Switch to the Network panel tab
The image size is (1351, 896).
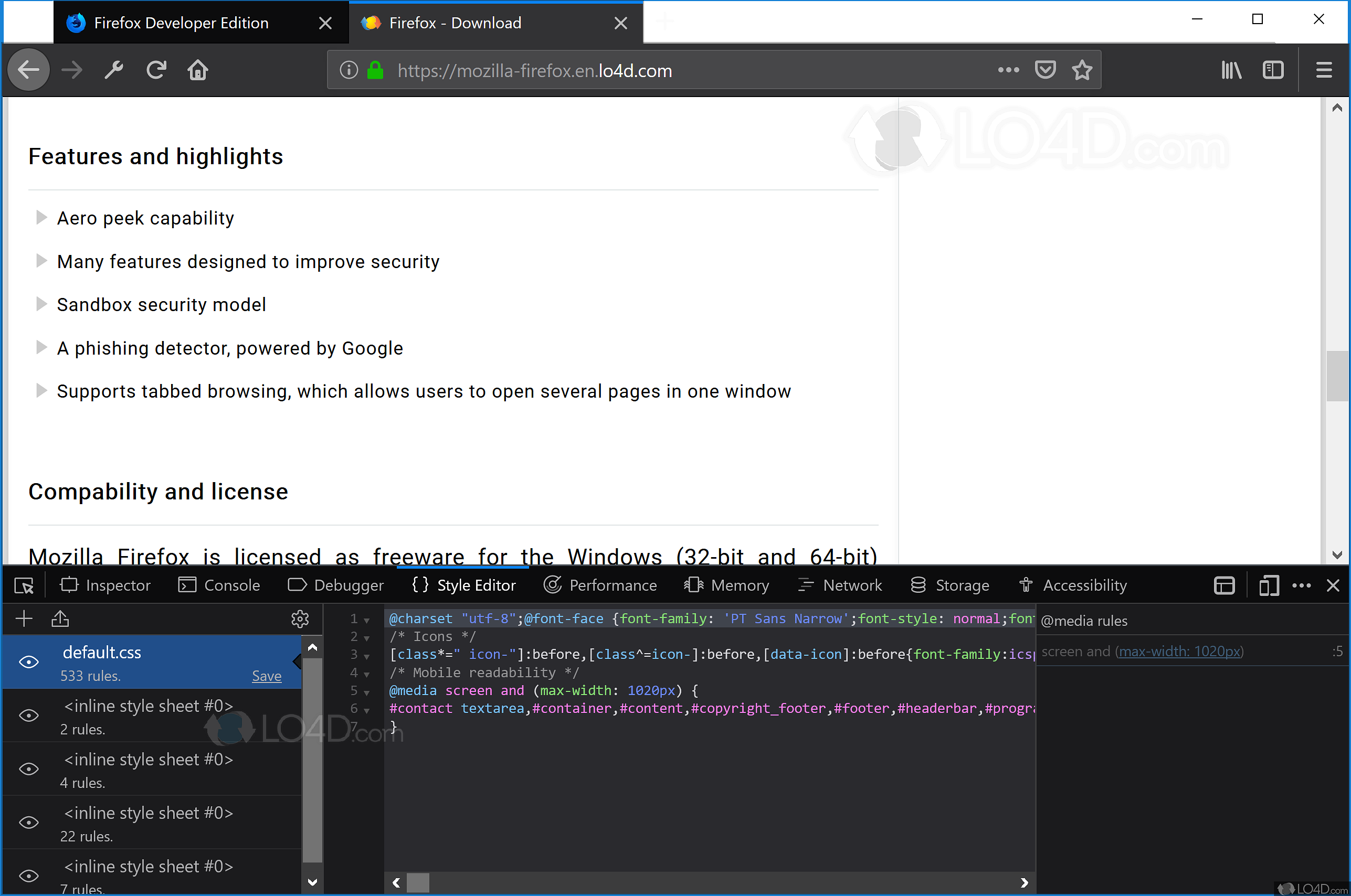point(840,585)
